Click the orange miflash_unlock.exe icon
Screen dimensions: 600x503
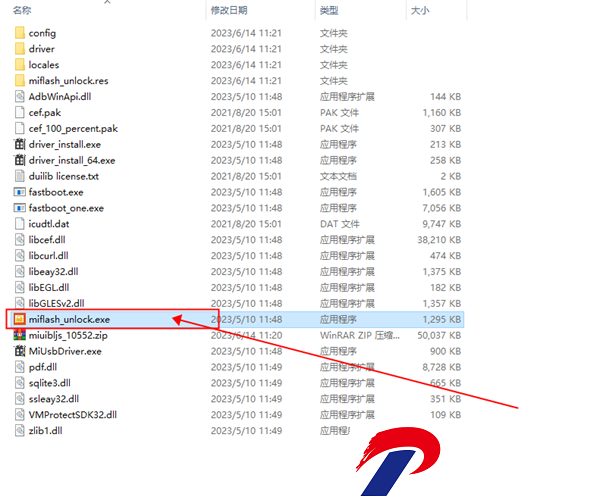click(20, 319)
